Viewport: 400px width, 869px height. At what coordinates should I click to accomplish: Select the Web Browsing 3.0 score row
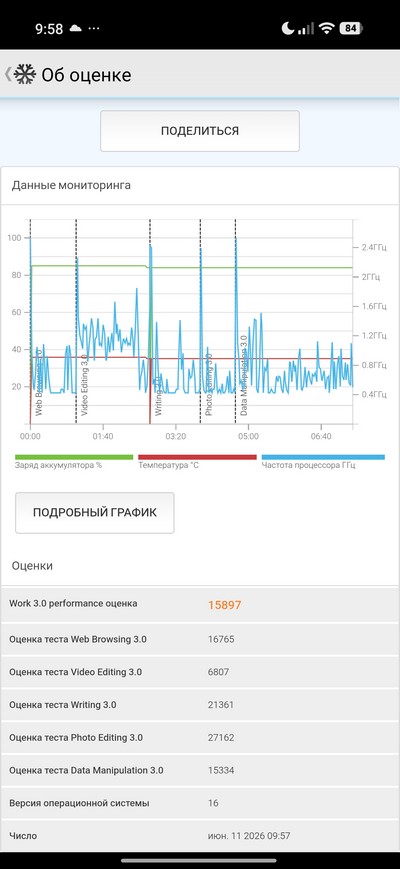(x=199, y=640)
